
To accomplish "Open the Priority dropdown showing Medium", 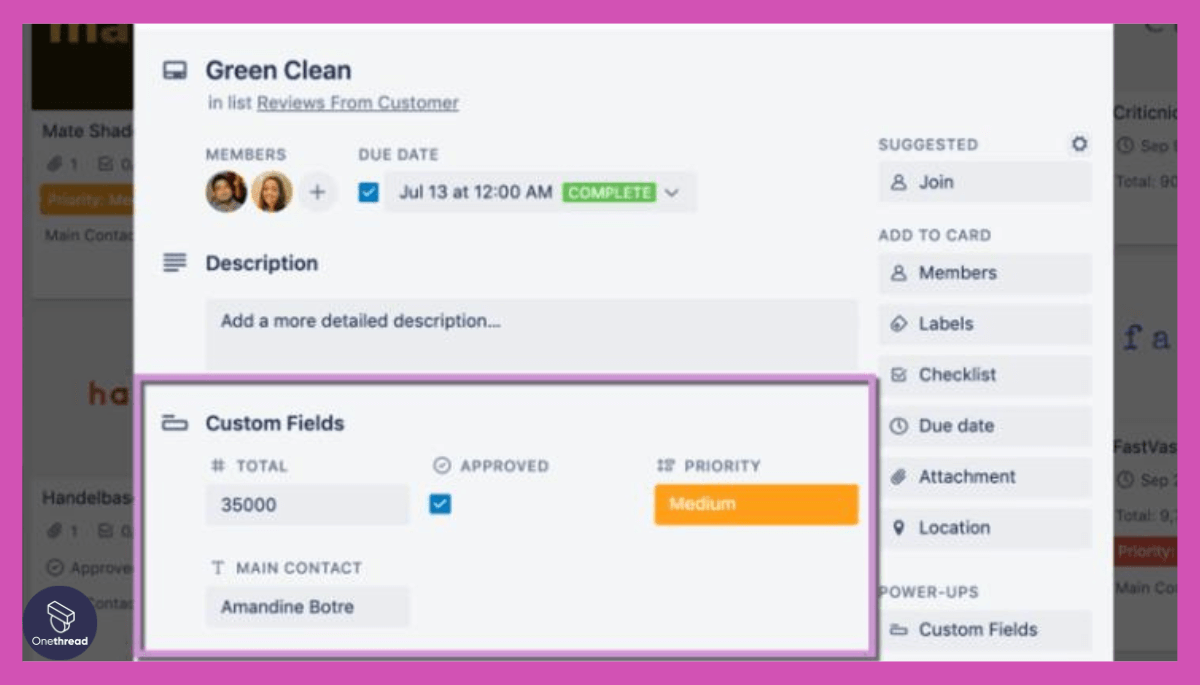I will pyautogui.click(x=755, y=505).
